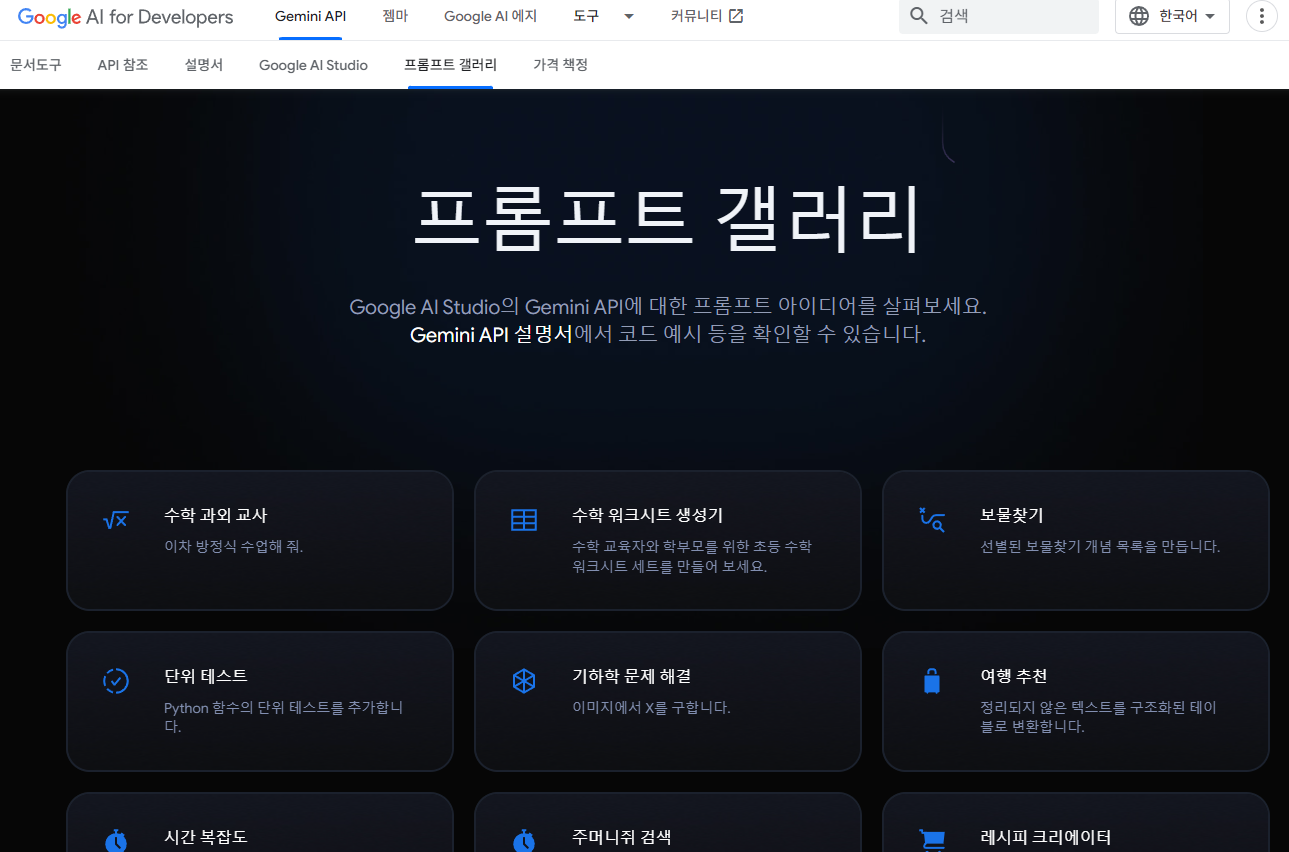Open the 레시피 크리에이터 card title
Image resolution: width=1289 pixels, height=852 pixels.
pos(1046,837)
